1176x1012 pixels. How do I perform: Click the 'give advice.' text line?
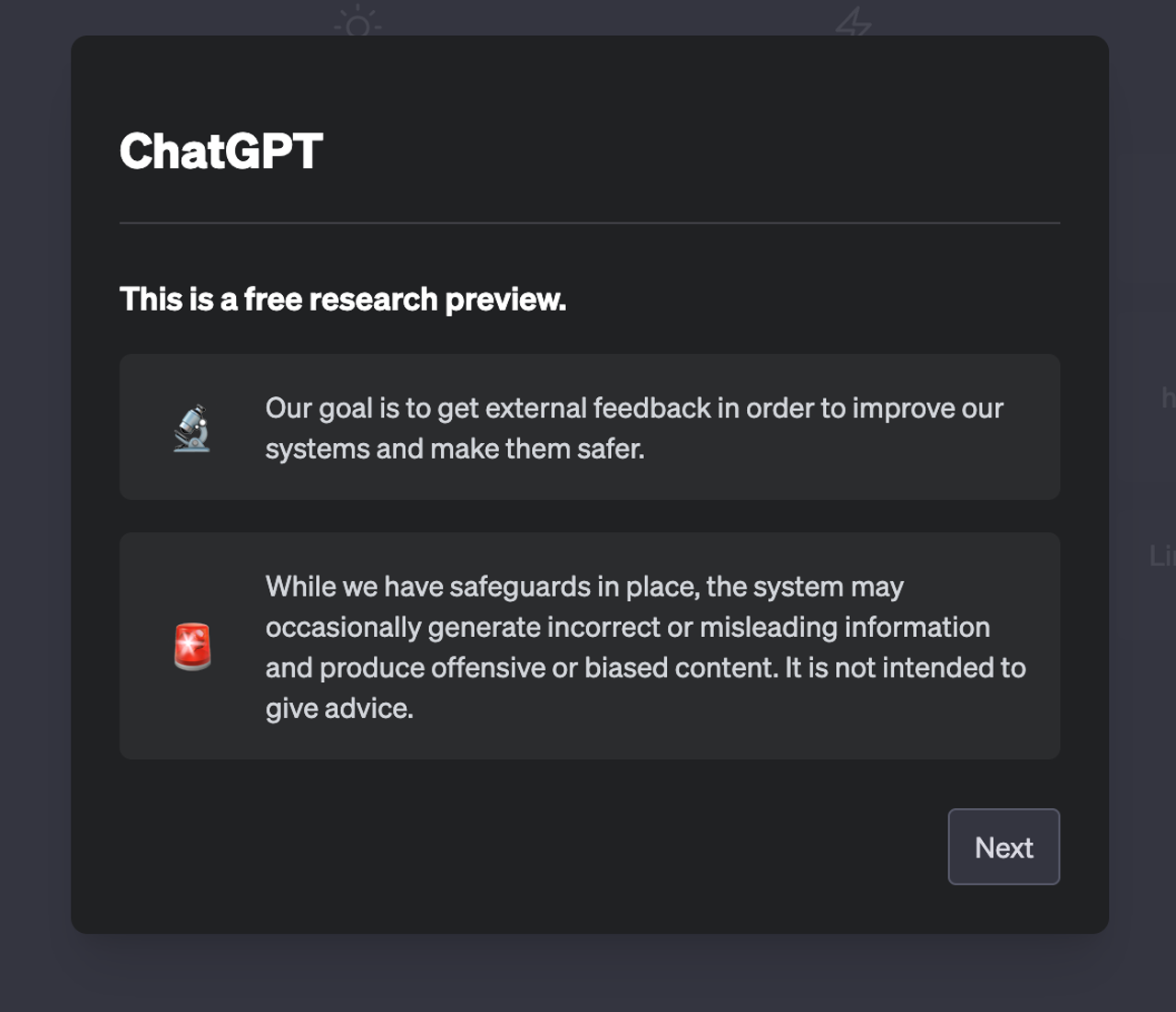click(x=339, y=708)
